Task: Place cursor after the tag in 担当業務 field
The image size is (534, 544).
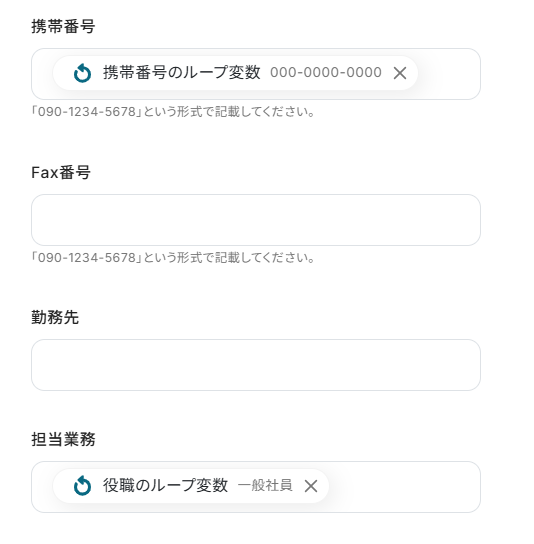Action: (402, 487)
